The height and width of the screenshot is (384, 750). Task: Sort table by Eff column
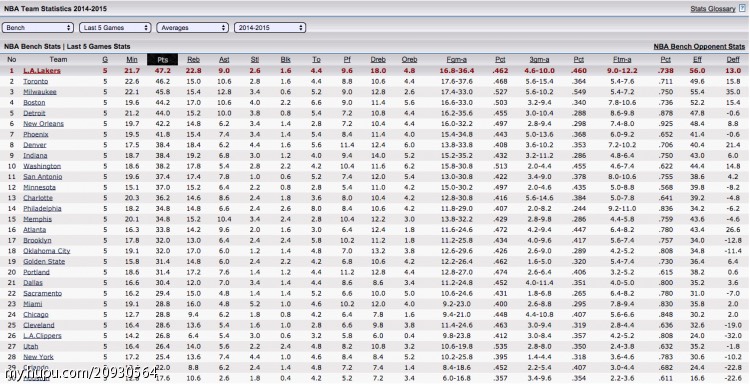tap(697, 59)
